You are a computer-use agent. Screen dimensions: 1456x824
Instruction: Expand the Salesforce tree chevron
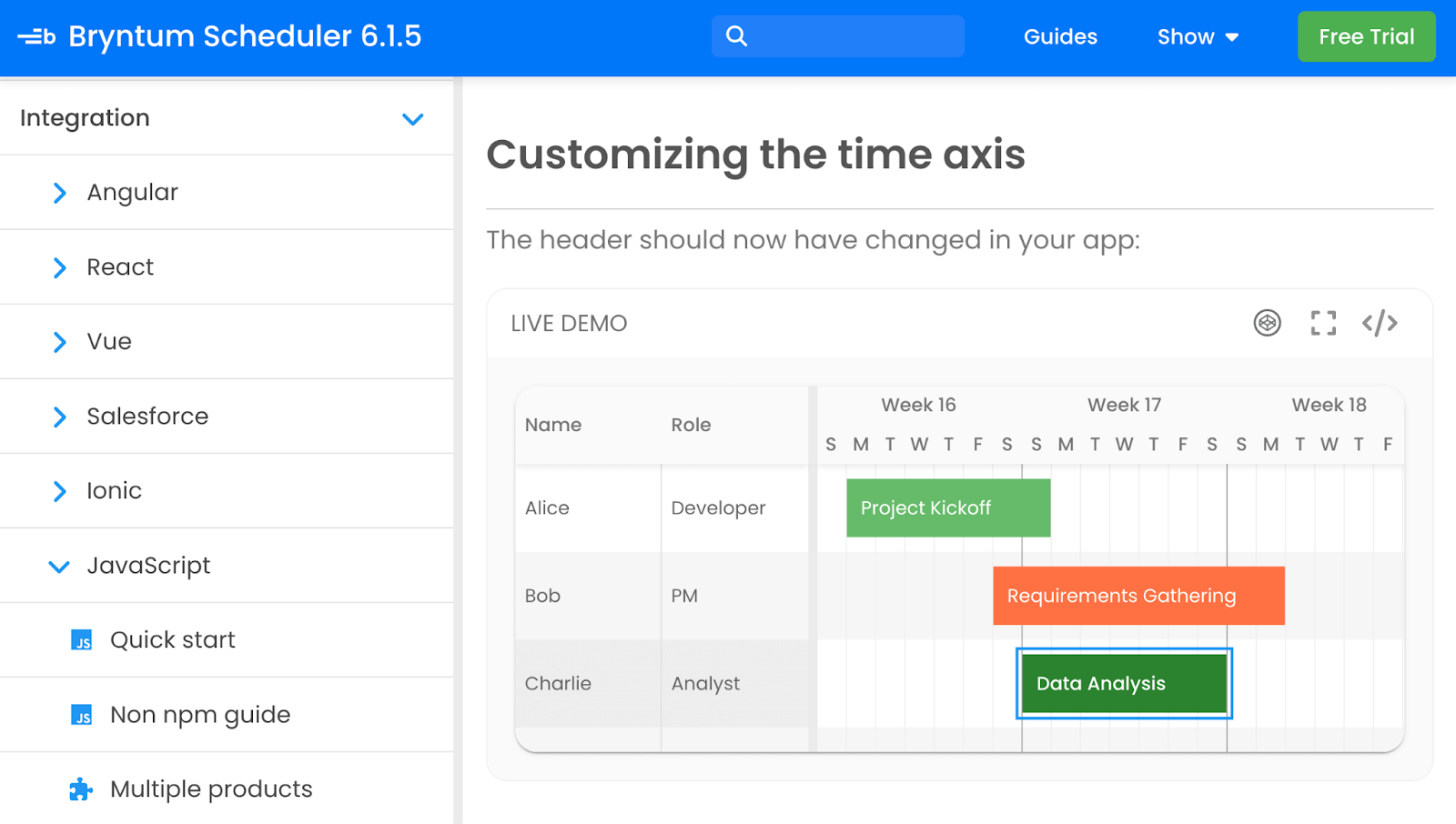[x=59, y=417]
